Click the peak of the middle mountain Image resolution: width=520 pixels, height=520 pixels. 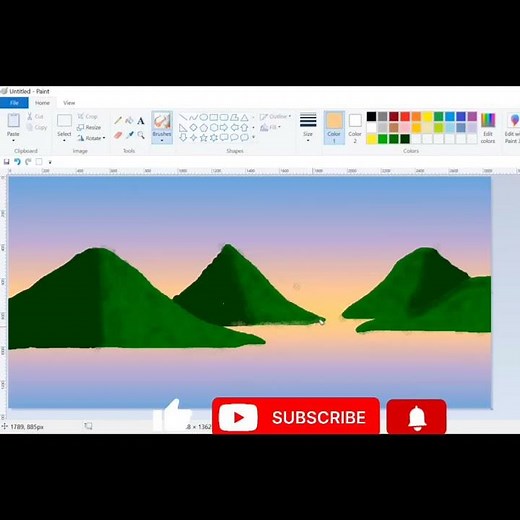pos(228,246)
